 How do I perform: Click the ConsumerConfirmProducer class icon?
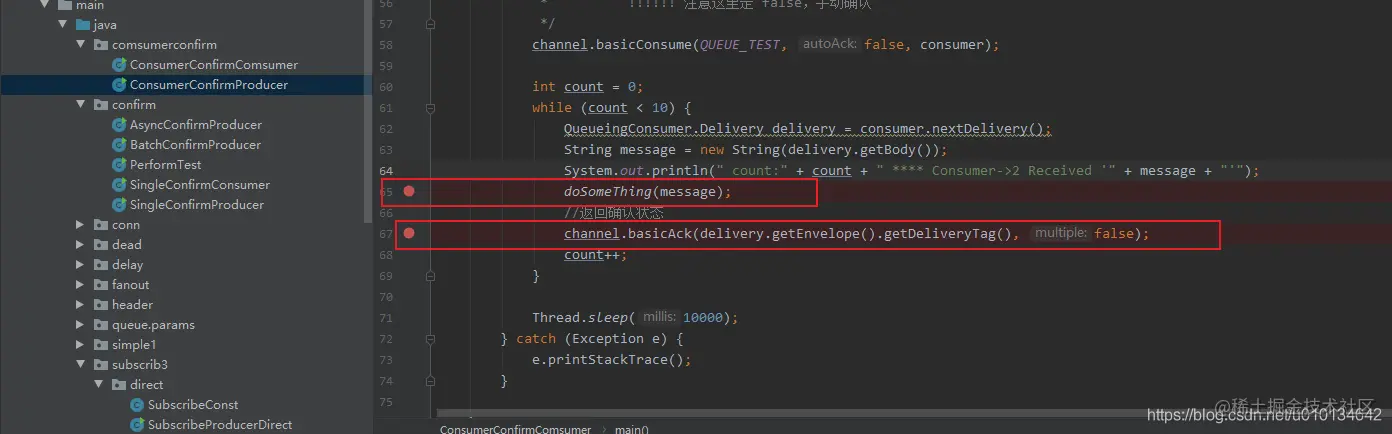pos(119,85)
